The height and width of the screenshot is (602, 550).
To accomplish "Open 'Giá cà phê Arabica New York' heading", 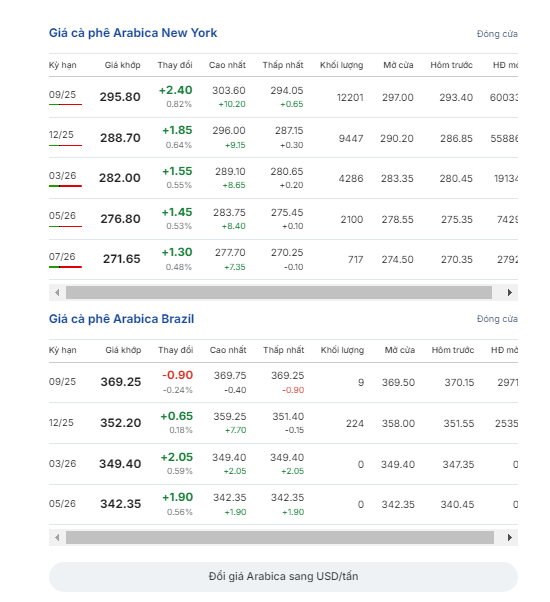I will (x=133, y=33).
